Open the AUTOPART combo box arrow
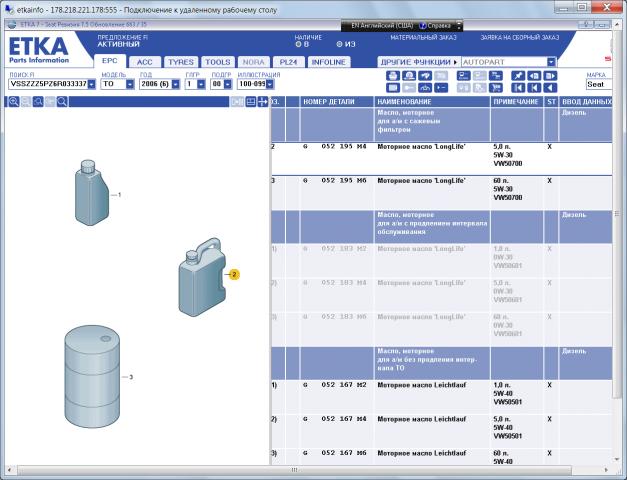 click(551, 62)
